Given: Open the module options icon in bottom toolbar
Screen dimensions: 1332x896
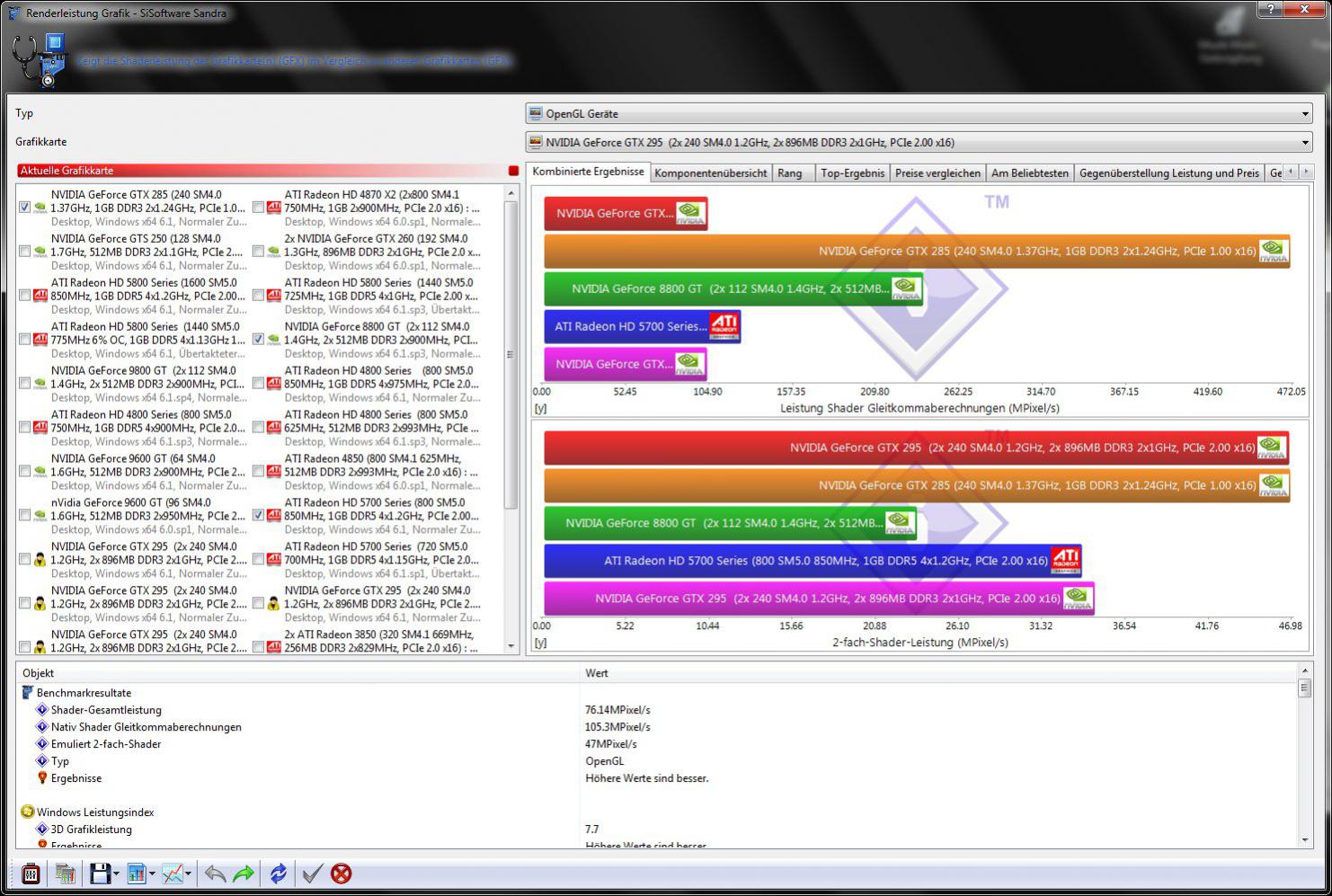Looking at the screenshot, I should tap(31, 874).
